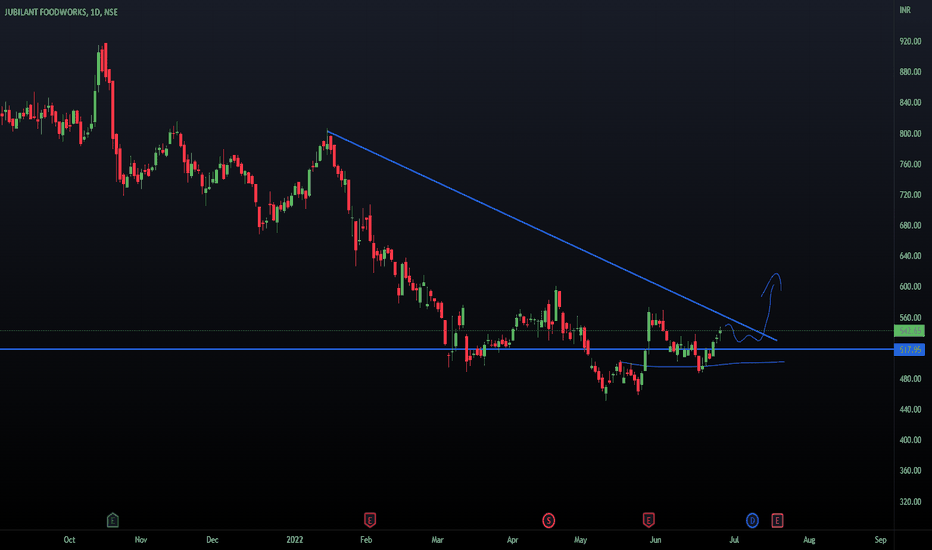Click the 360.00 price axis label

(910, 471)
